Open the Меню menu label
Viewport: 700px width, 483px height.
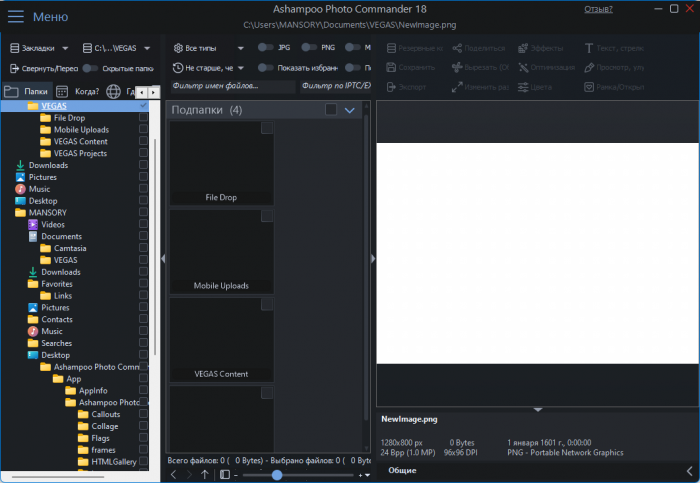[50, 17]
